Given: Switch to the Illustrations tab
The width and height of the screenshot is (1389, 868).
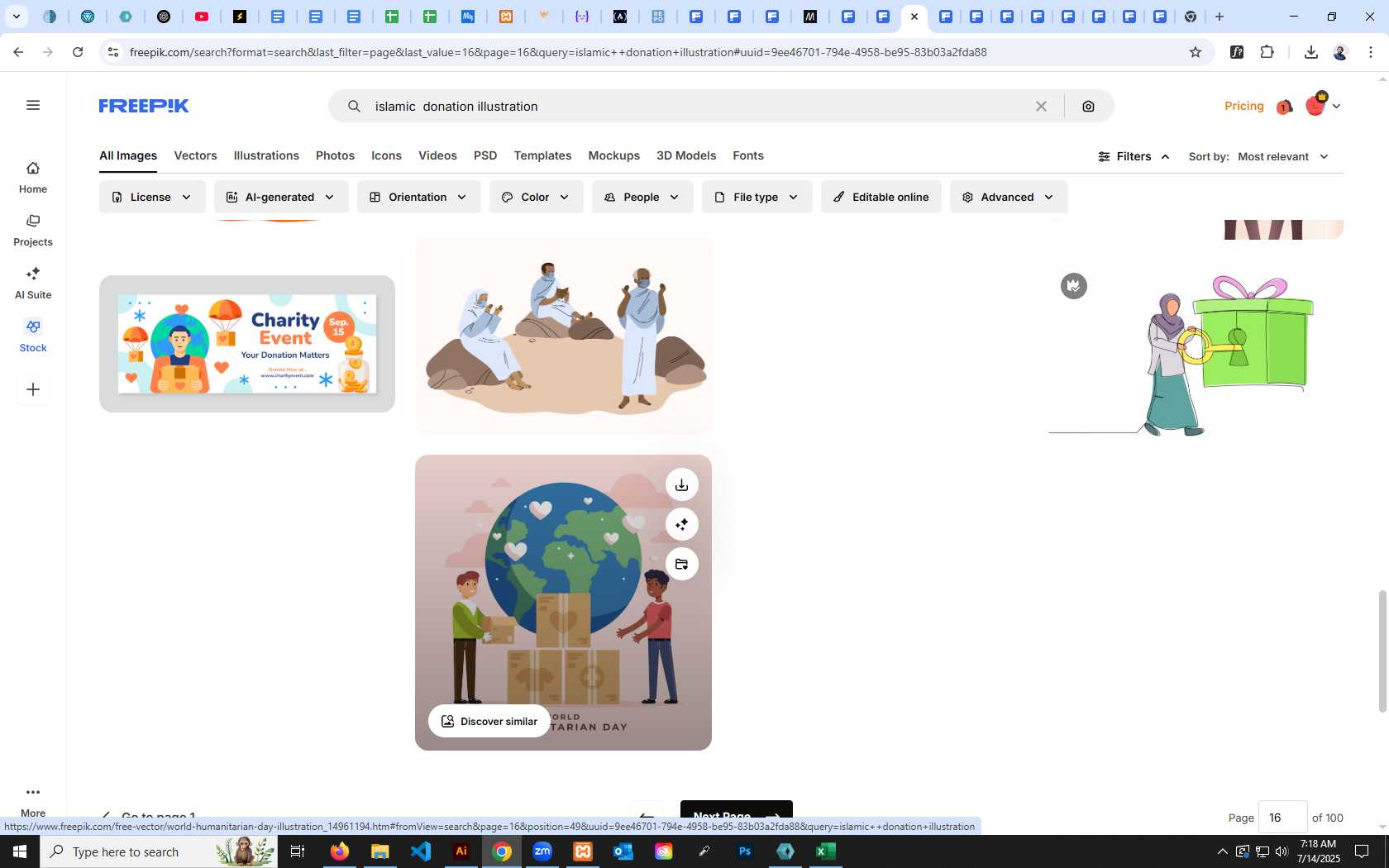Looking at the screenshot, I should tap(266, 155).
